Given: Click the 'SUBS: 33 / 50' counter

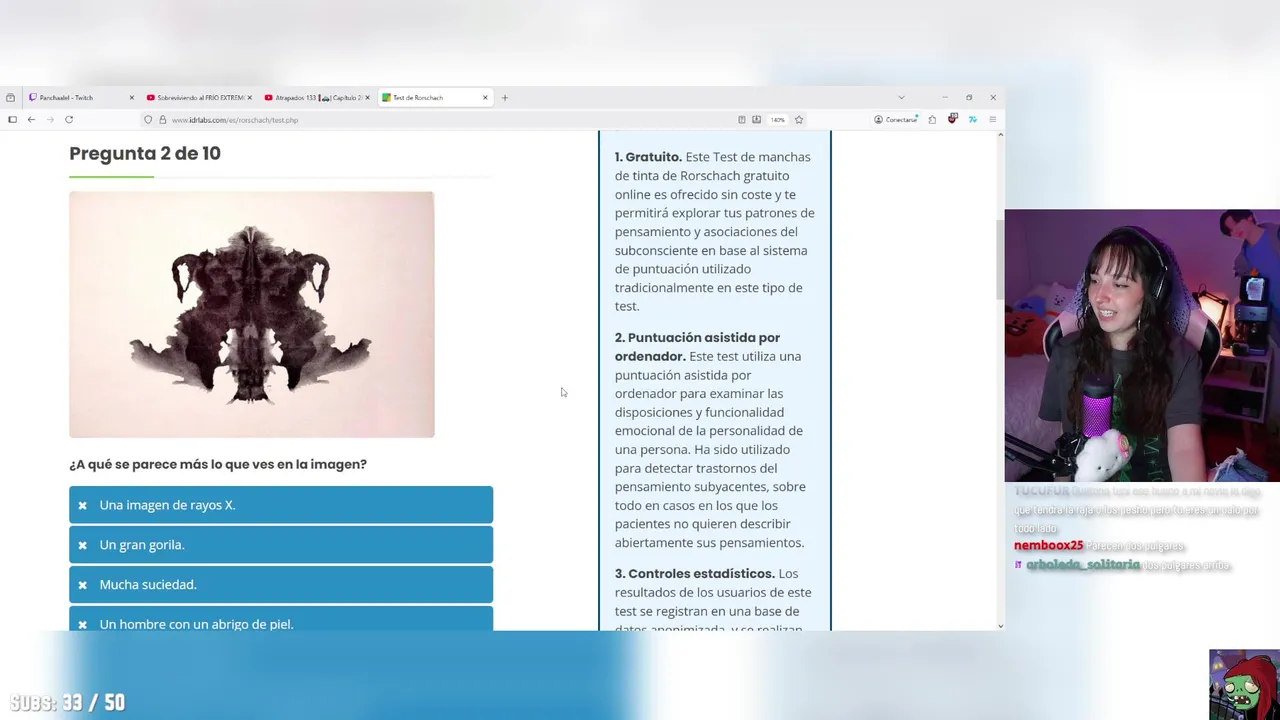Looking at the screenshot, I should (68, 703).
